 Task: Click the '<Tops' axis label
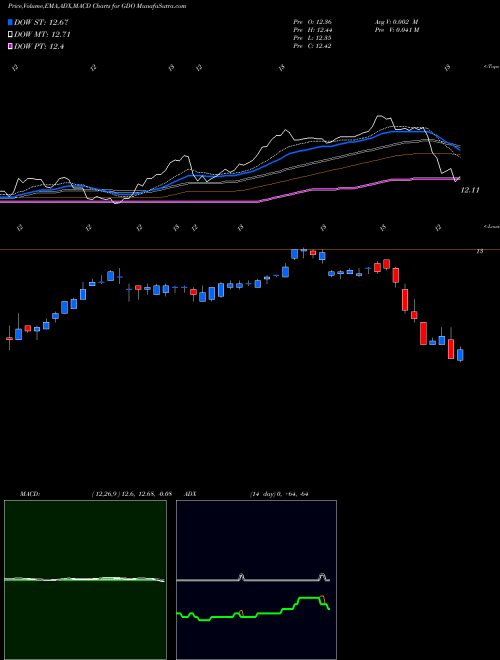491,67
